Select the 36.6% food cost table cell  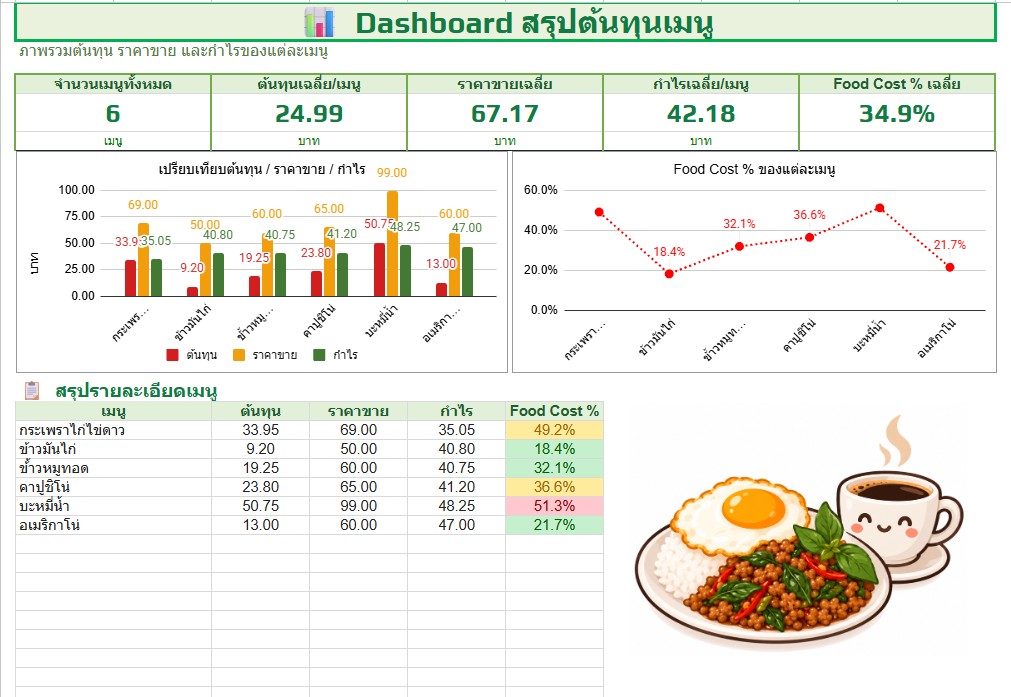pos(555,487)
